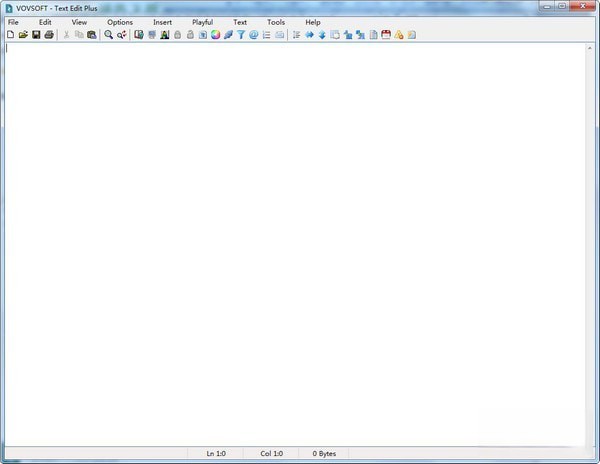Expand the Playful menu

[202, 22]
